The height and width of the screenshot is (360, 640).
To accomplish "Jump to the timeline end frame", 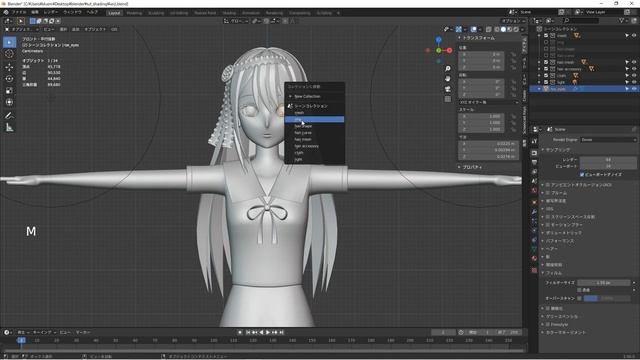I will click(281, 332).
